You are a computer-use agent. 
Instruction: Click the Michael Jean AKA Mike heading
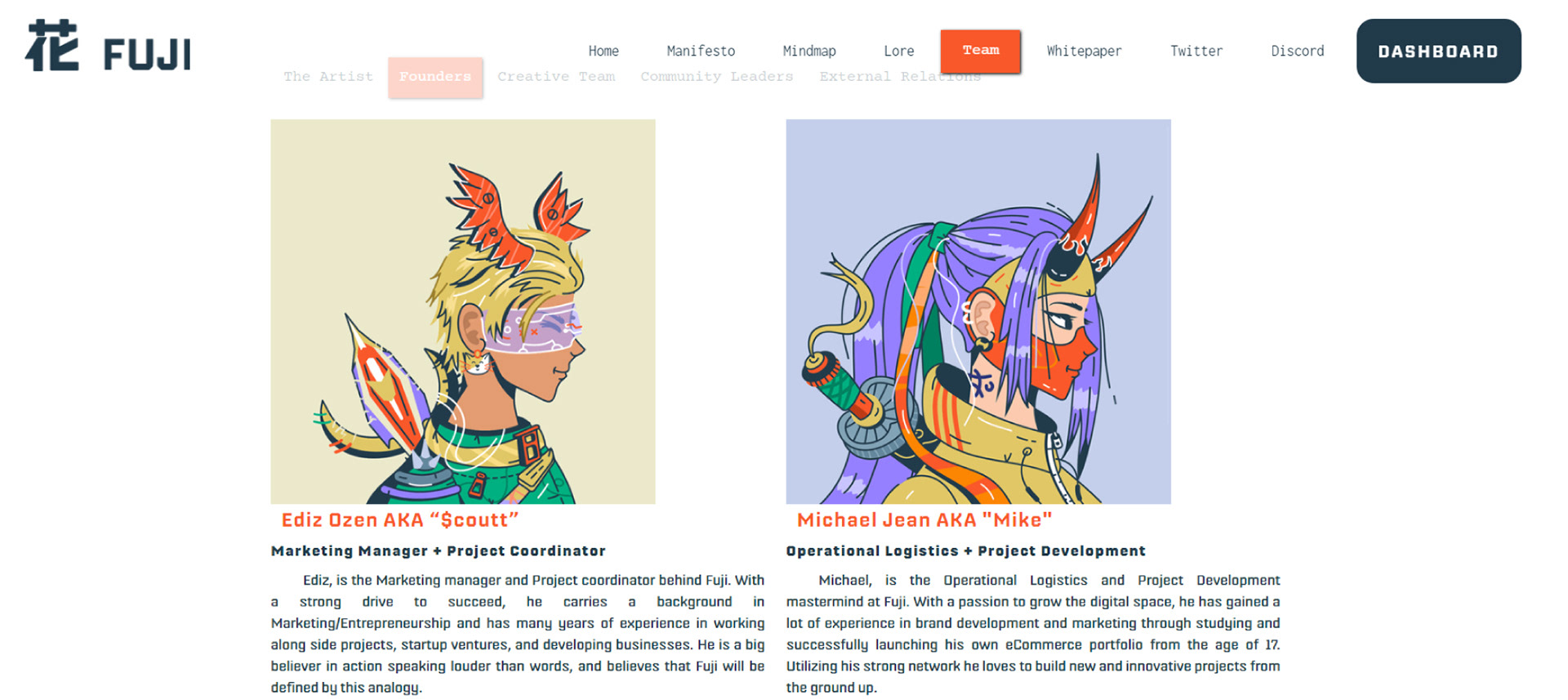pyautogui.click(x=924, y=520)
